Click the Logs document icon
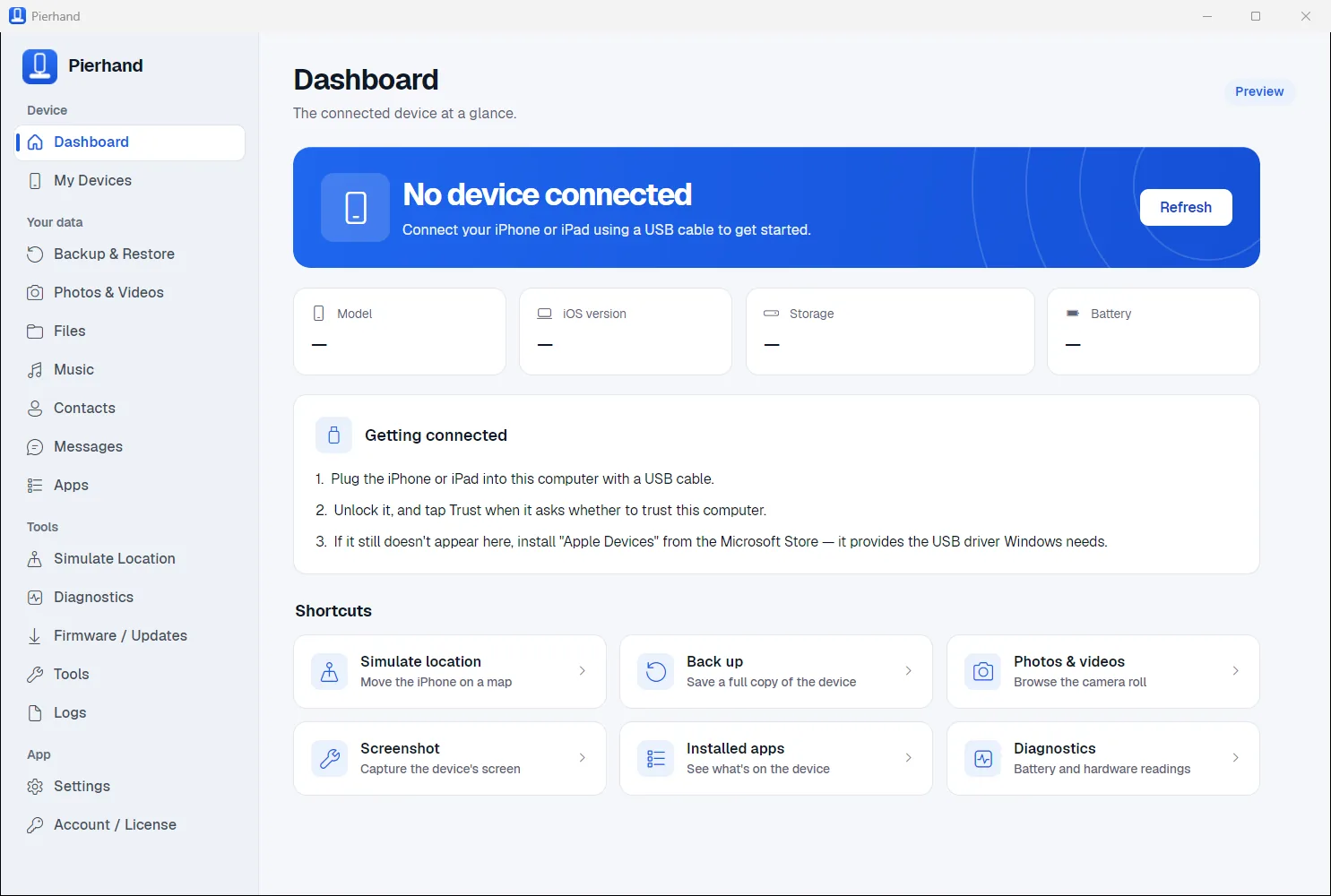This screenshot has height=896, width=1331. [35, 713]
